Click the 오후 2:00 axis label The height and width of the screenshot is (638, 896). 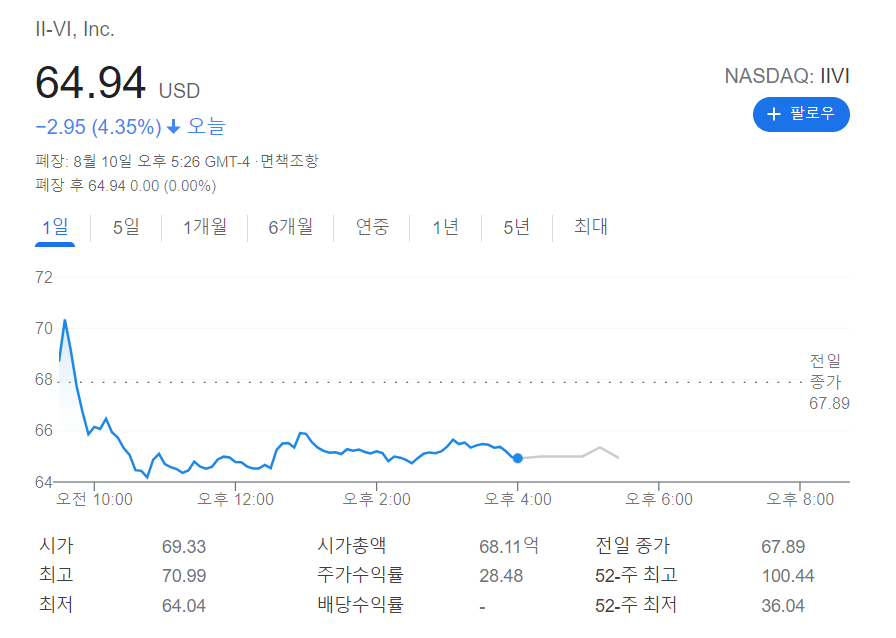click(x=377, y=499)
